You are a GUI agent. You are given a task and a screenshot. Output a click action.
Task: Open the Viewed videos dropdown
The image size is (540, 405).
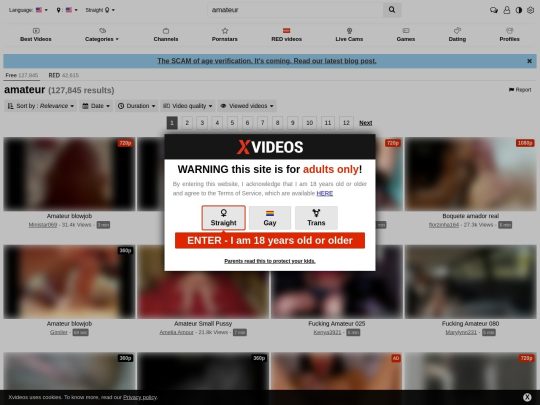(247, 106)
